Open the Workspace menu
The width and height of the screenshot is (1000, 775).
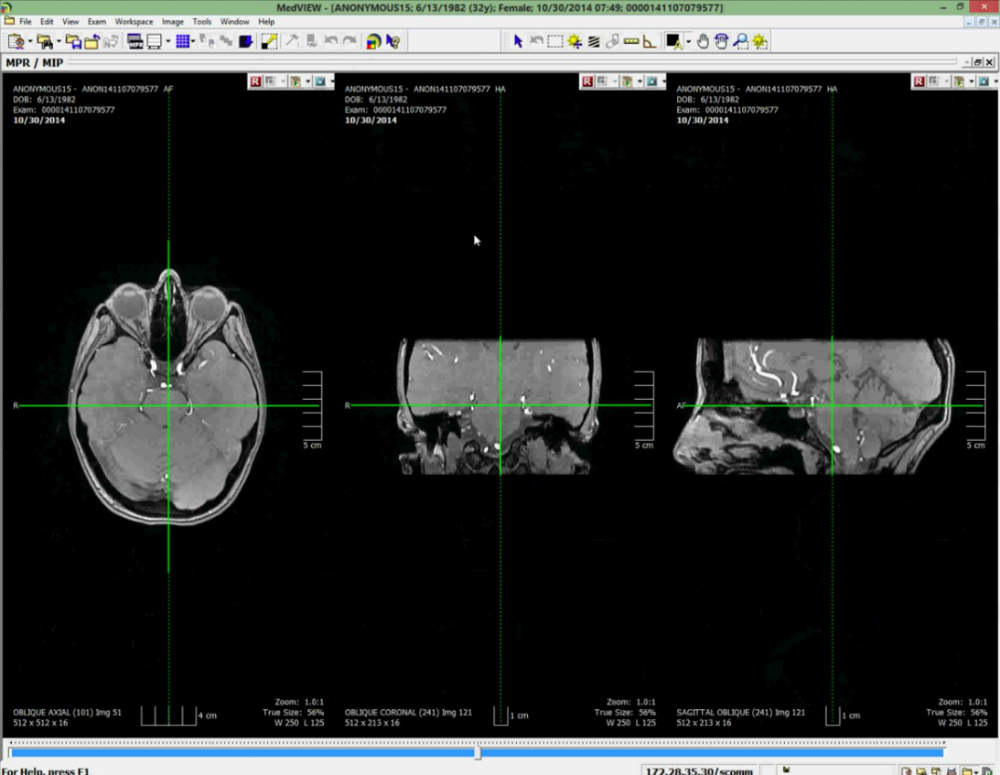click(134, 21)
